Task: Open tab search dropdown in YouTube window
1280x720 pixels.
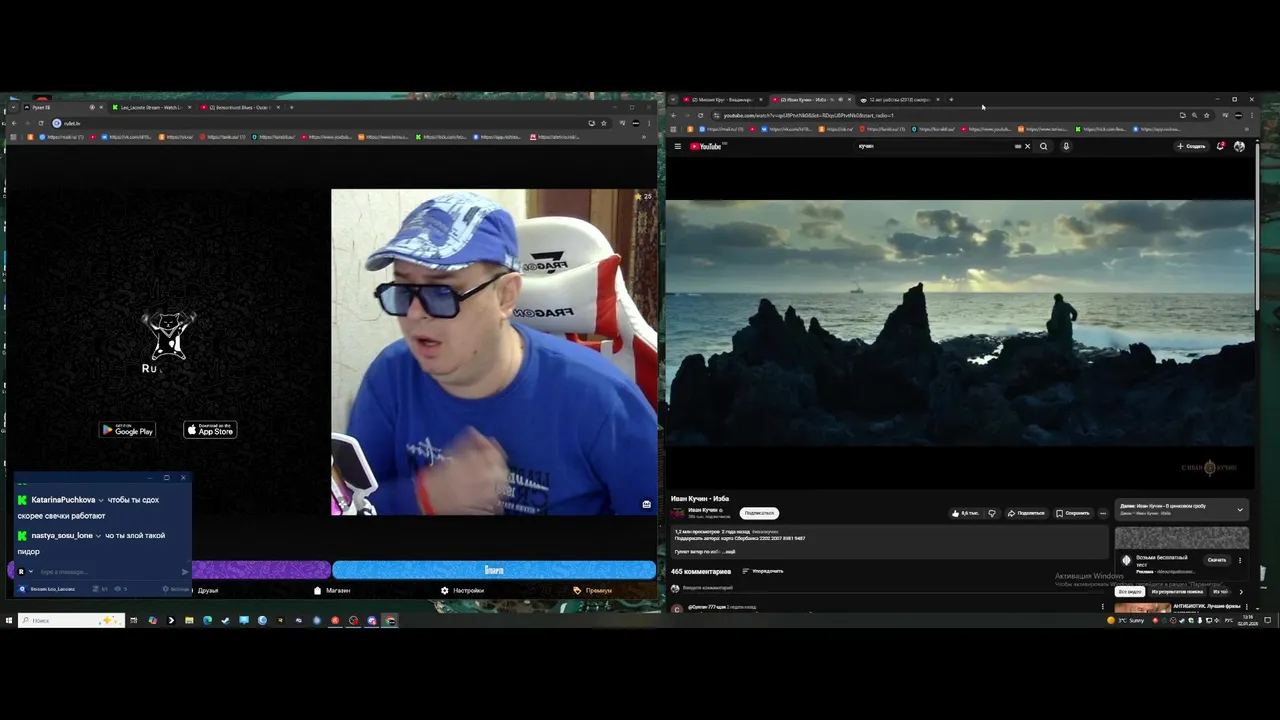Action: coord(672,100)
